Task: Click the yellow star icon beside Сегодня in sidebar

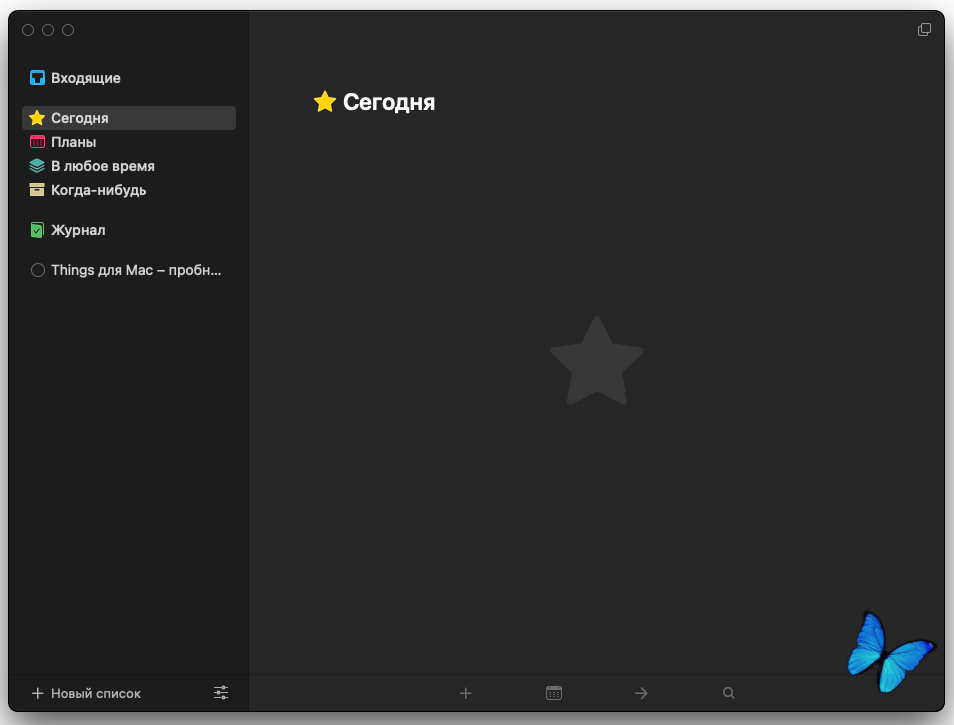Action: pos(37,118)
